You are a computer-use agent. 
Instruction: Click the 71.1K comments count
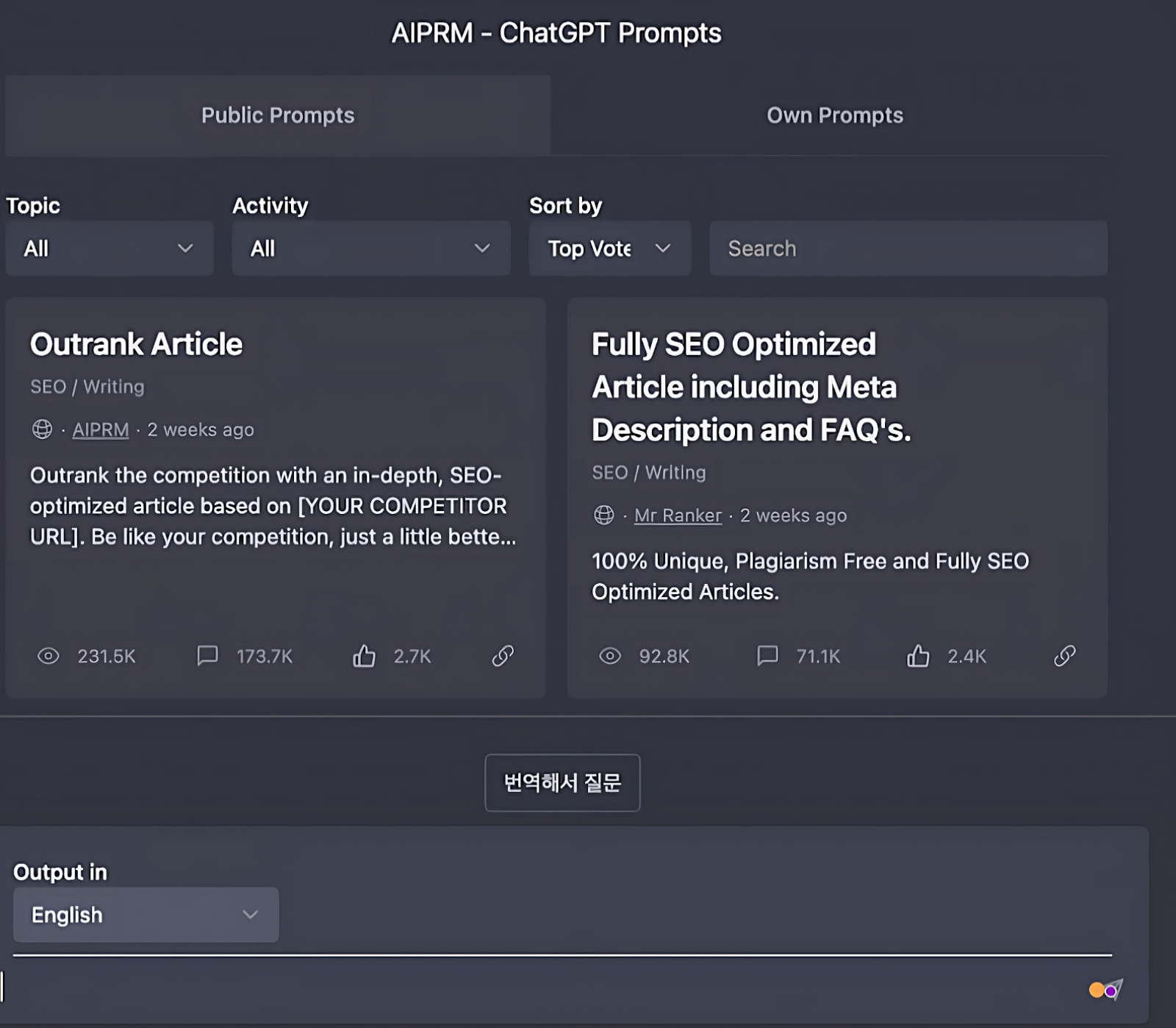tap(819, 656)
